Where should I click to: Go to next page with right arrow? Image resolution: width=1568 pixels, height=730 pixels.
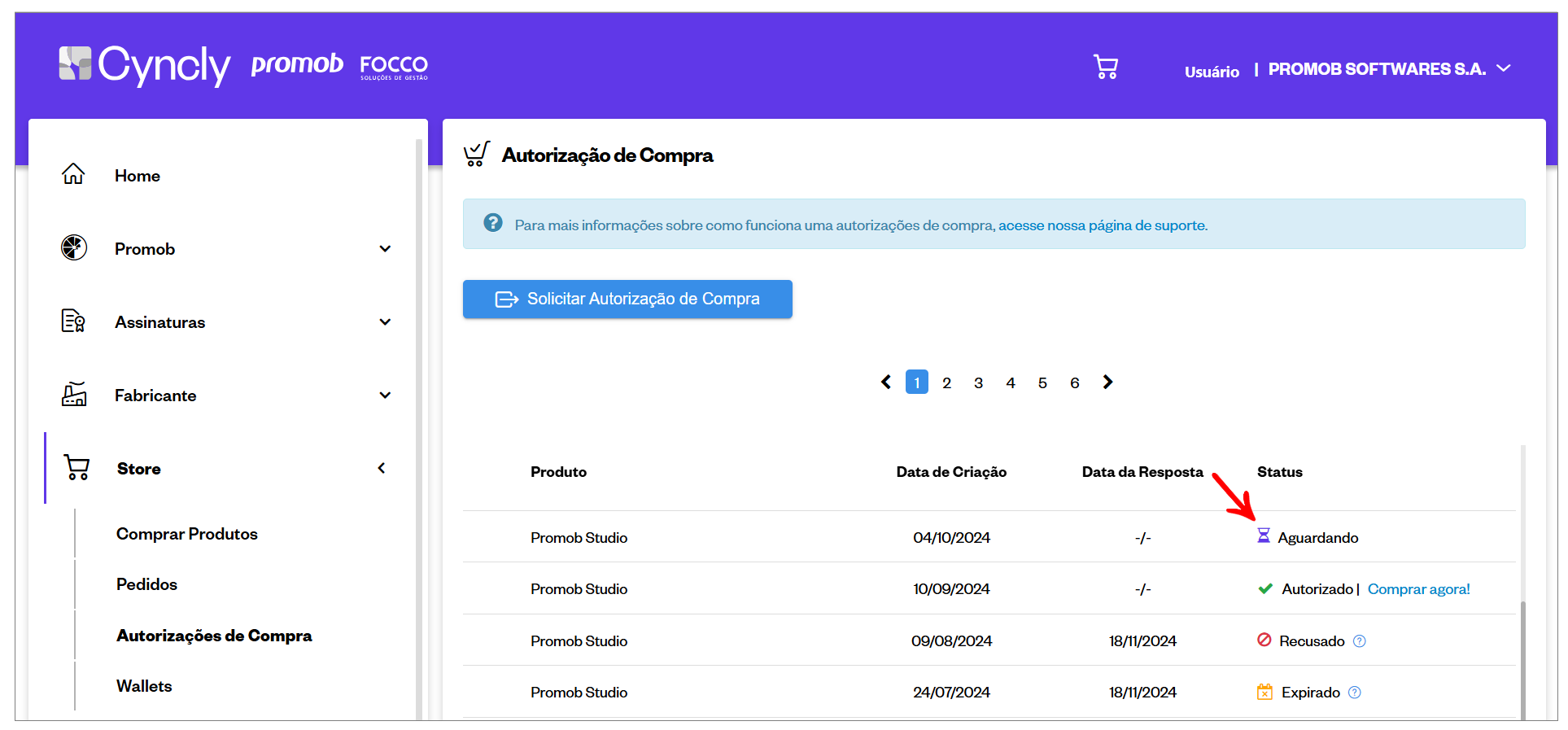point(1107,382)
